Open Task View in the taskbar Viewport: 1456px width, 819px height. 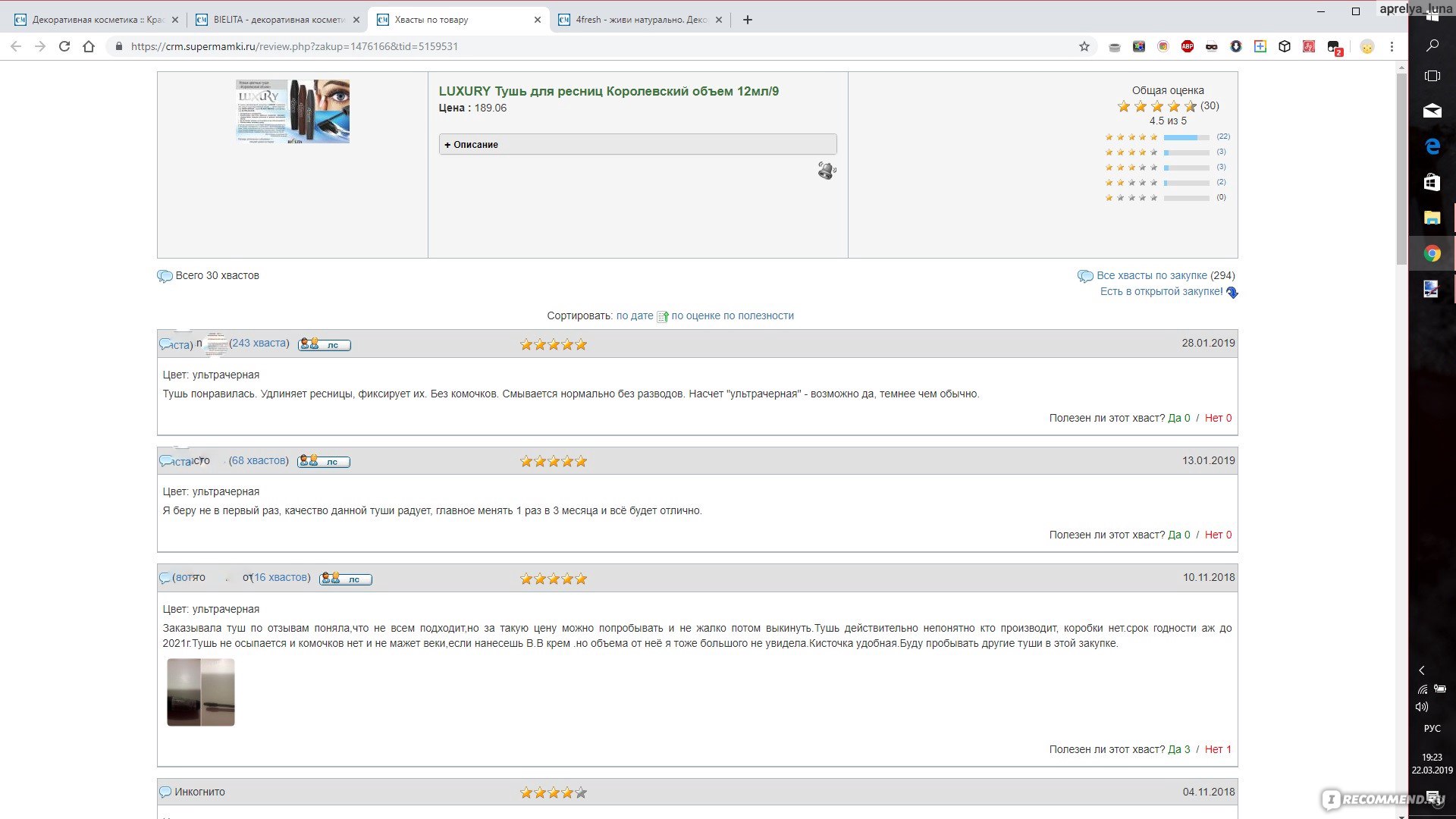tap(1432, 76)
